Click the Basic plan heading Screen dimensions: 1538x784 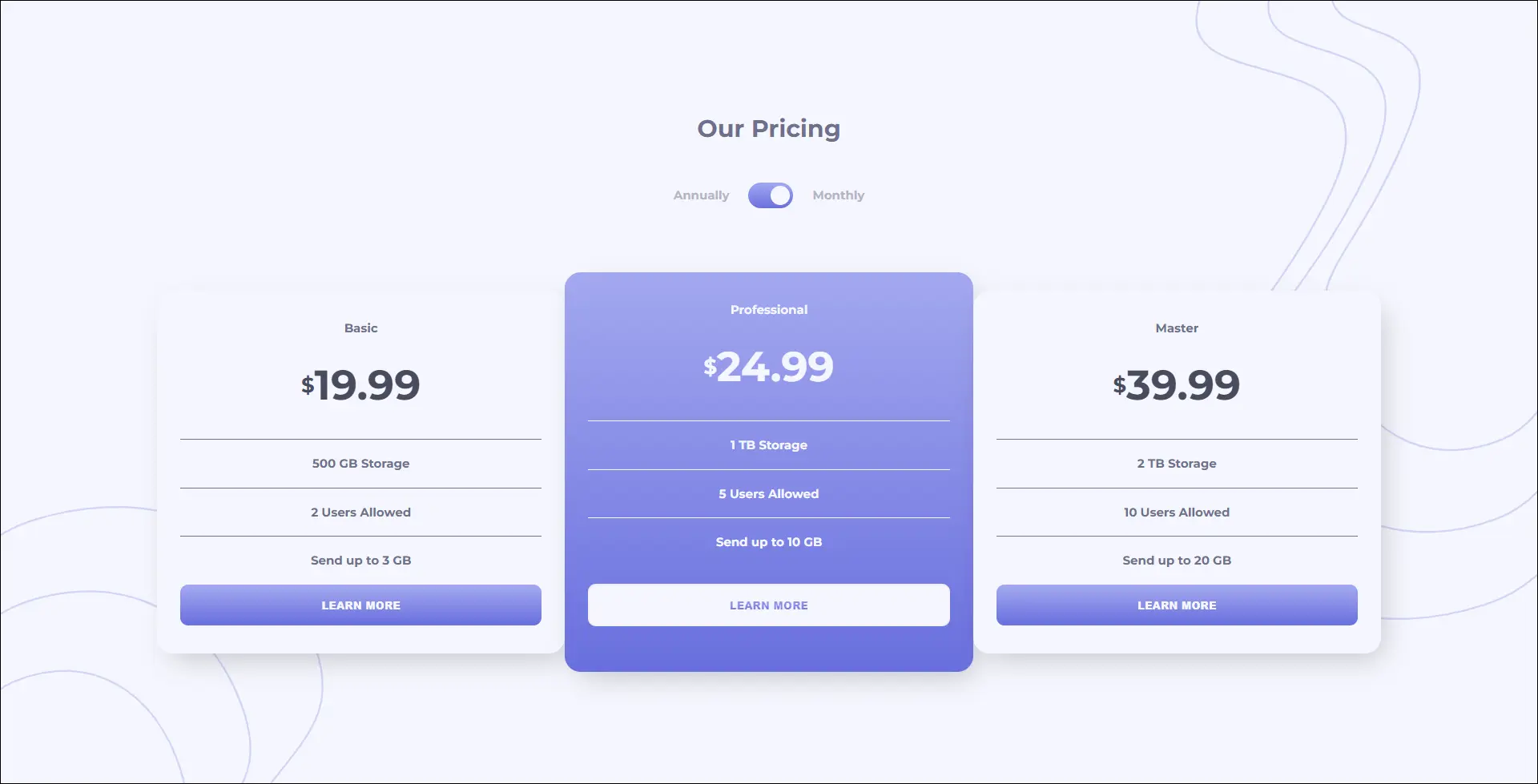tap(360, 328)
